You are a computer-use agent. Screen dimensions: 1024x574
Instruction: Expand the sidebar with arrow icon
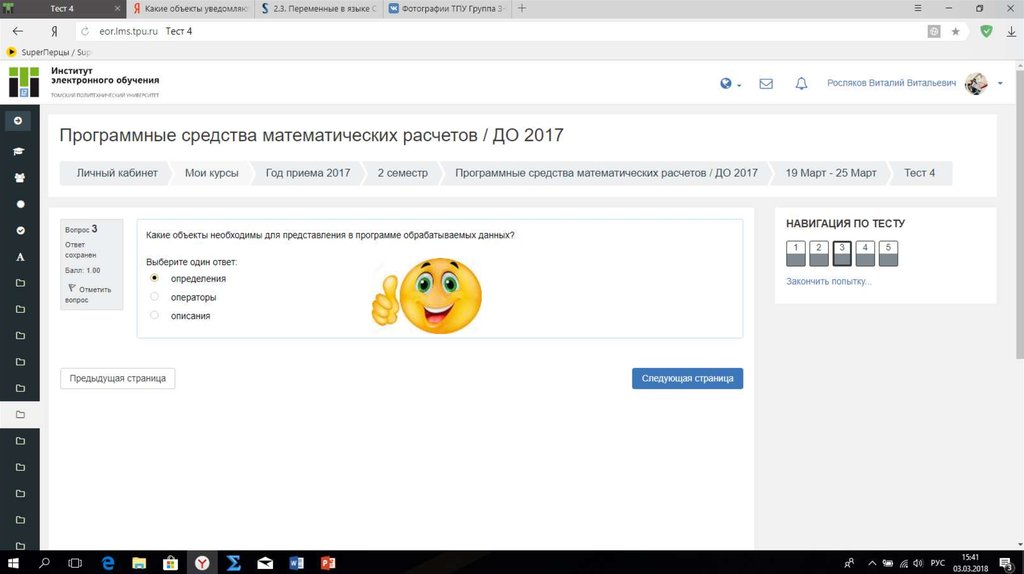pyautogui.click(x=18, y=121)
